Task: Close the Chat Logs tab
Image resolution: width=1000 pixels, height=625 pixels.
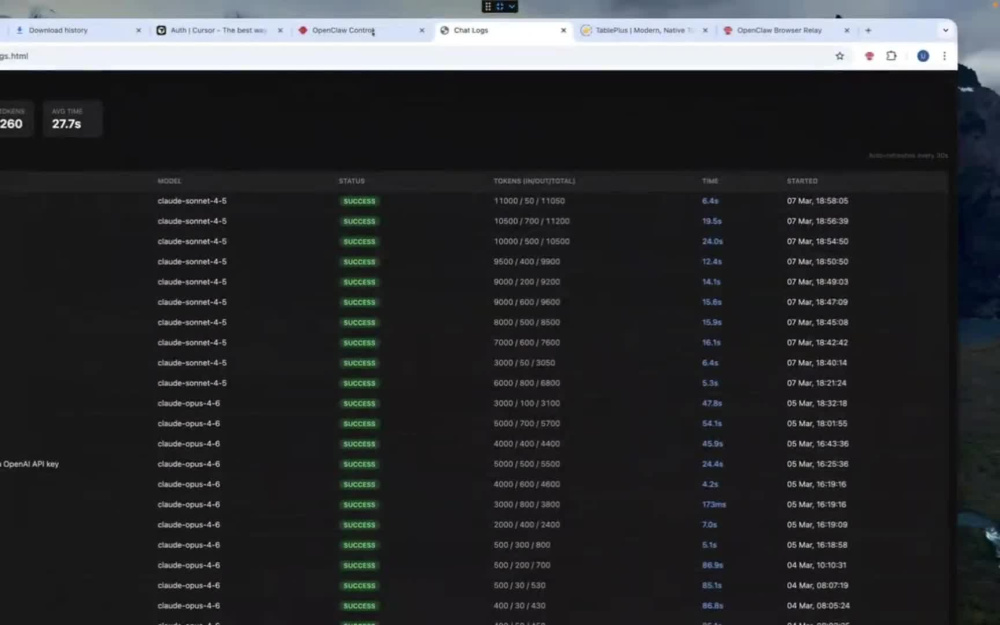Action: pos(563,30)
